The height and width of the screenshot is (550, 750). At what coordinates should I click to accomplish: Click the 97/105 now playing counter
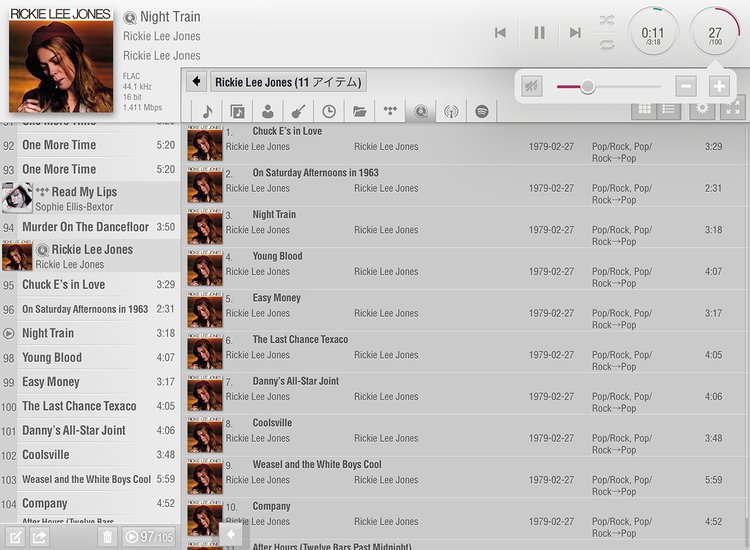pos(149,537)
